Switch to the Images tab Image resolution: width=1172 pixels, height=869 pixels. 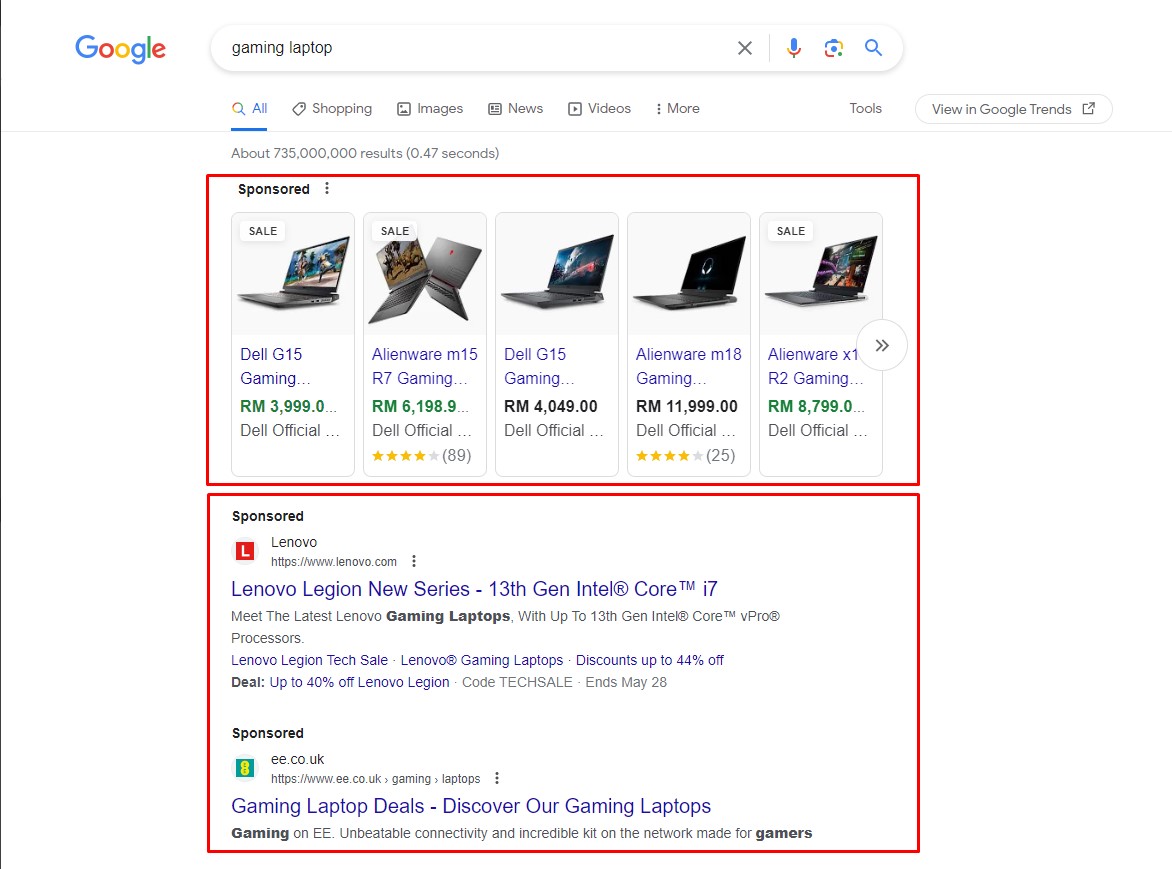click(x=430, y=108)
